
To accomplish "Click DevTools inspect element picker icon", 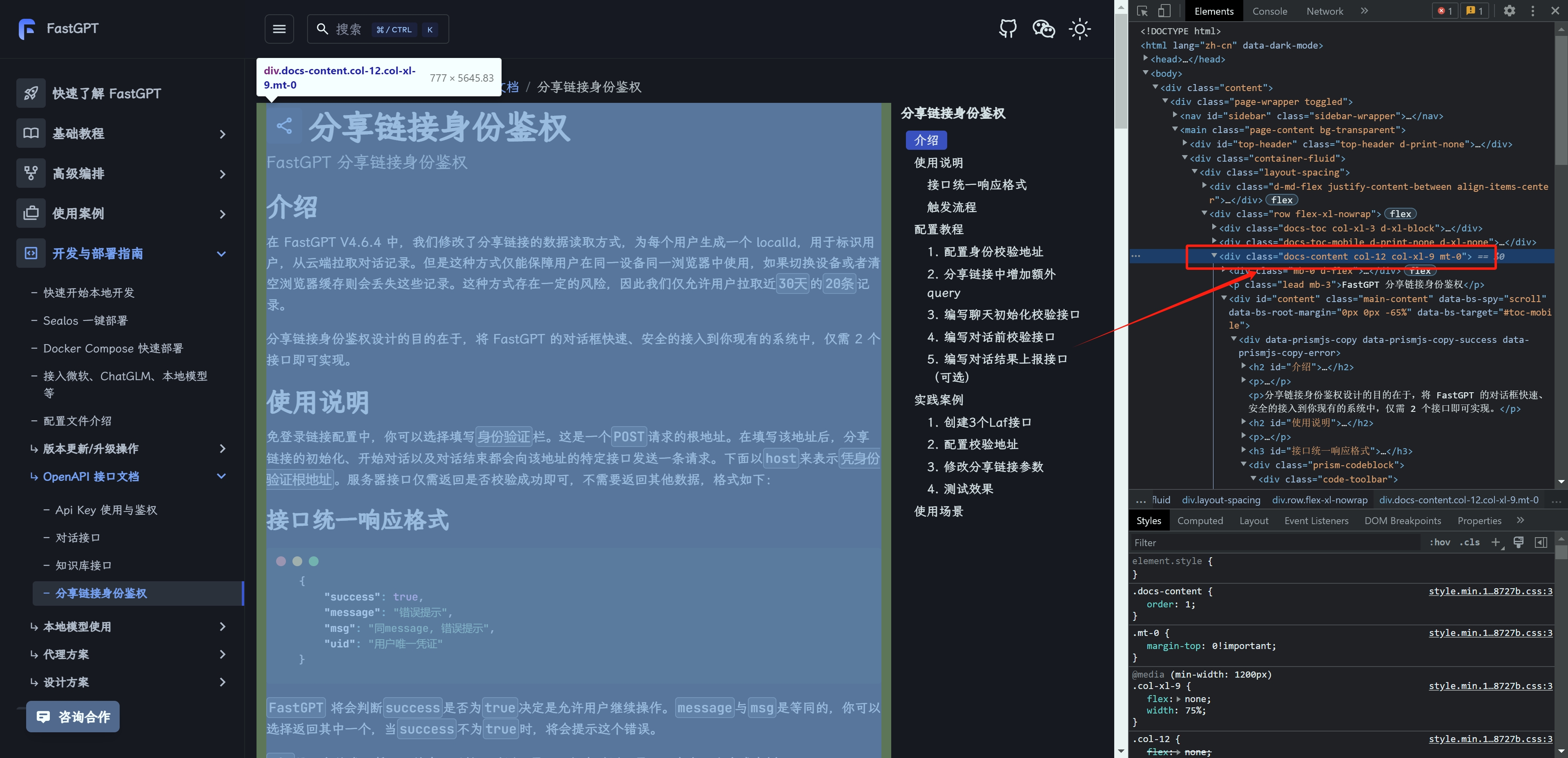I will click(1142, 11).
